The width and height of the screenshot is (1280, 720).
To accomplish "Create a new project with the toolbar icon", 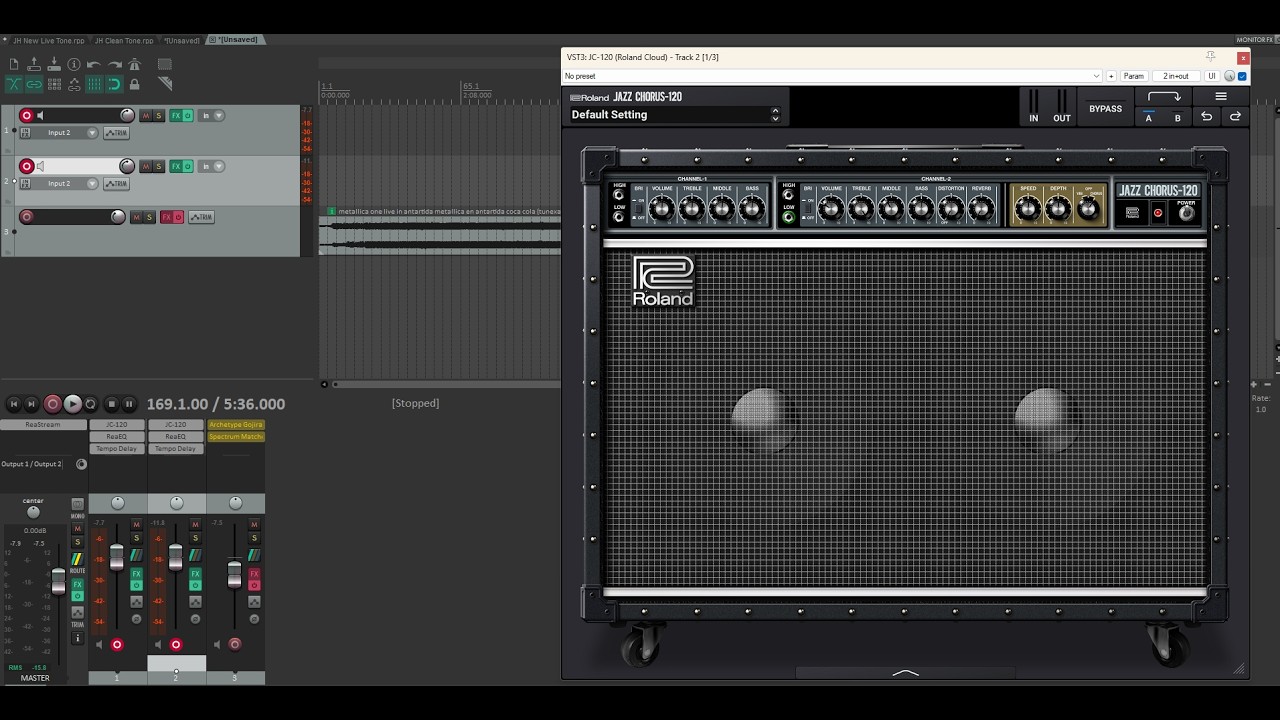I will (x=14, y=65).
